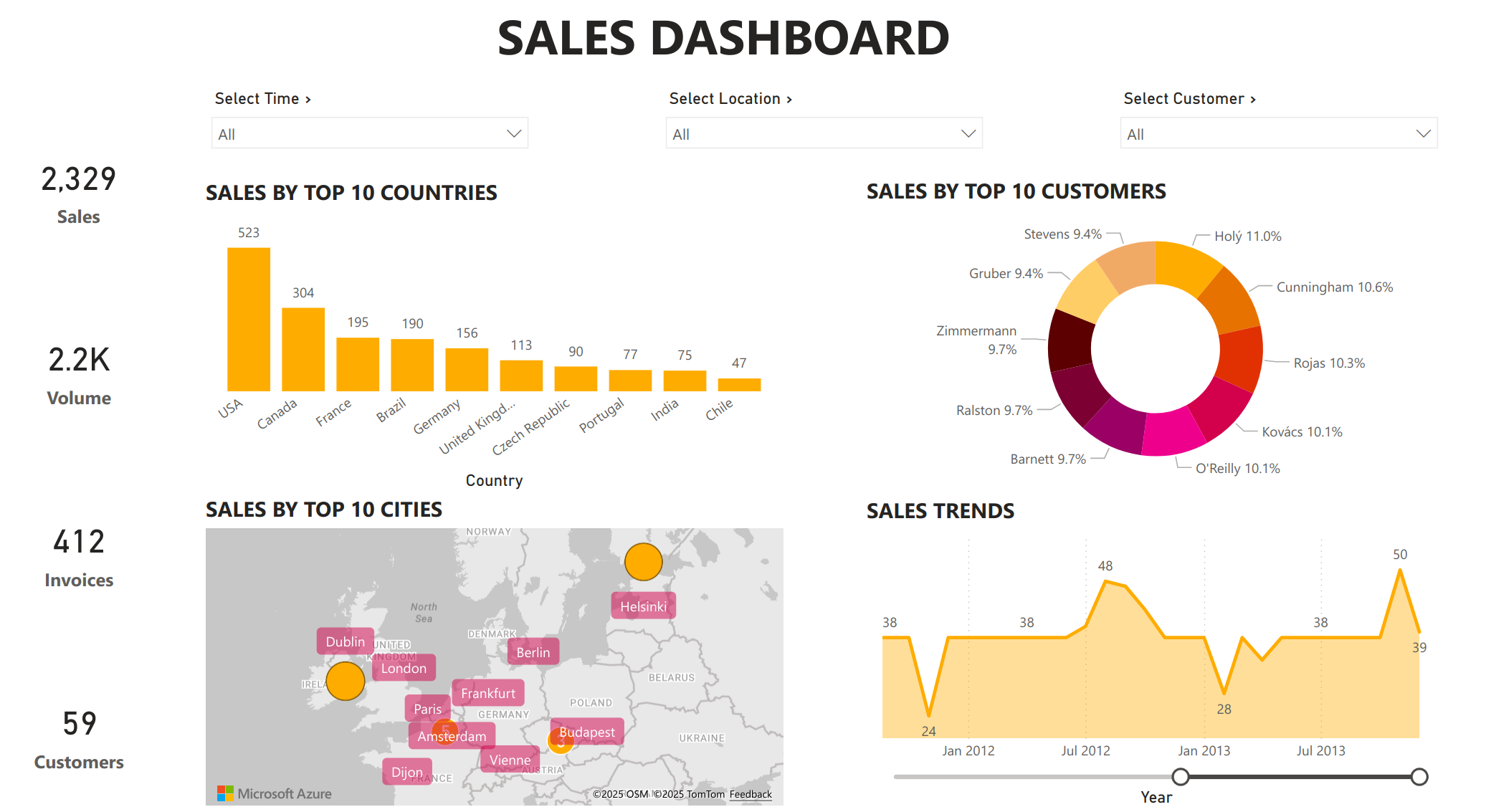Click the Sales by Top 10 Customers title
Screen dimensions: 1486x812
(1016, 191)
